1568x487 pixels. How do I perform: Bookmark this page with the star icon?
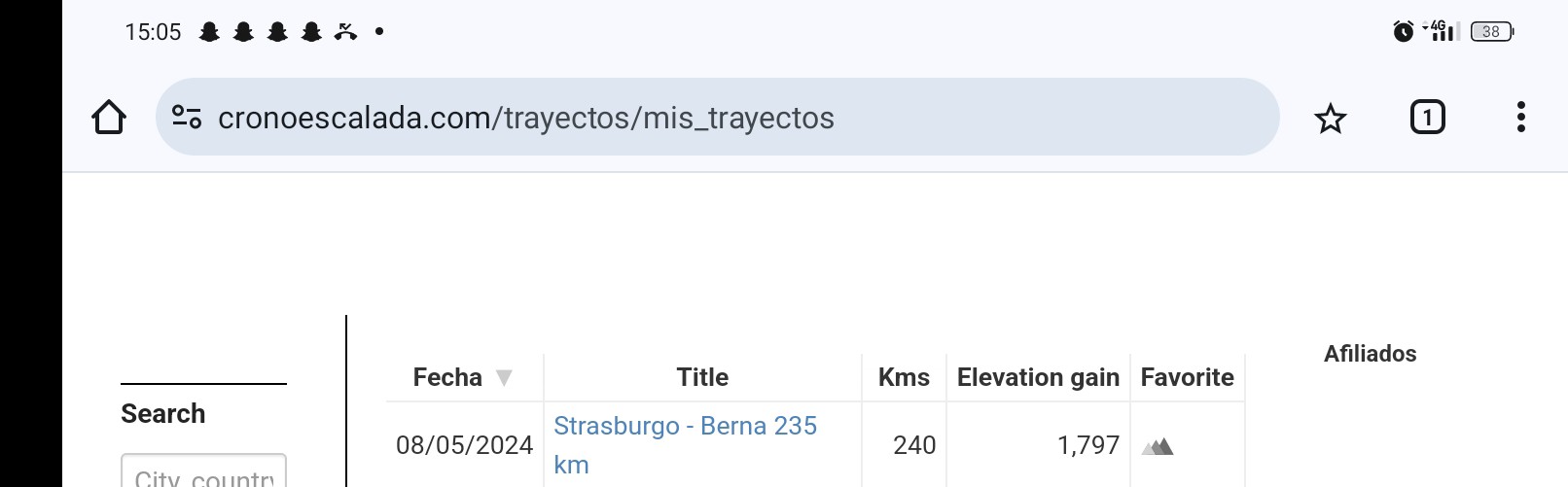1330,119
